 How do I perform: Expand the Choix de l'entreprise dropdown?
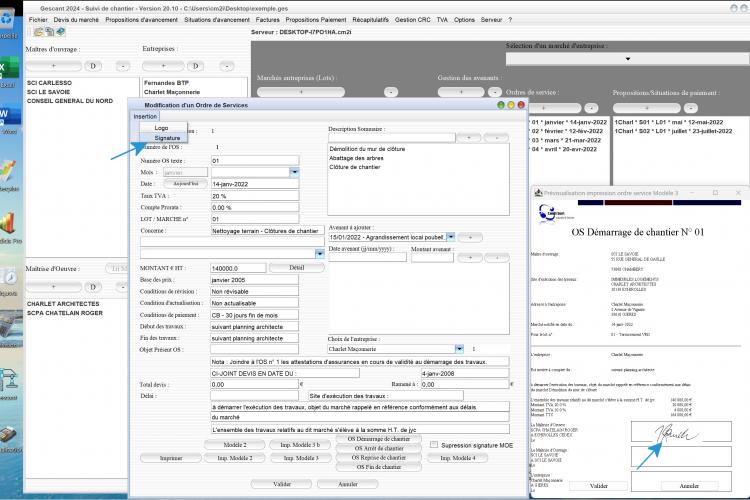pos(459,349)
